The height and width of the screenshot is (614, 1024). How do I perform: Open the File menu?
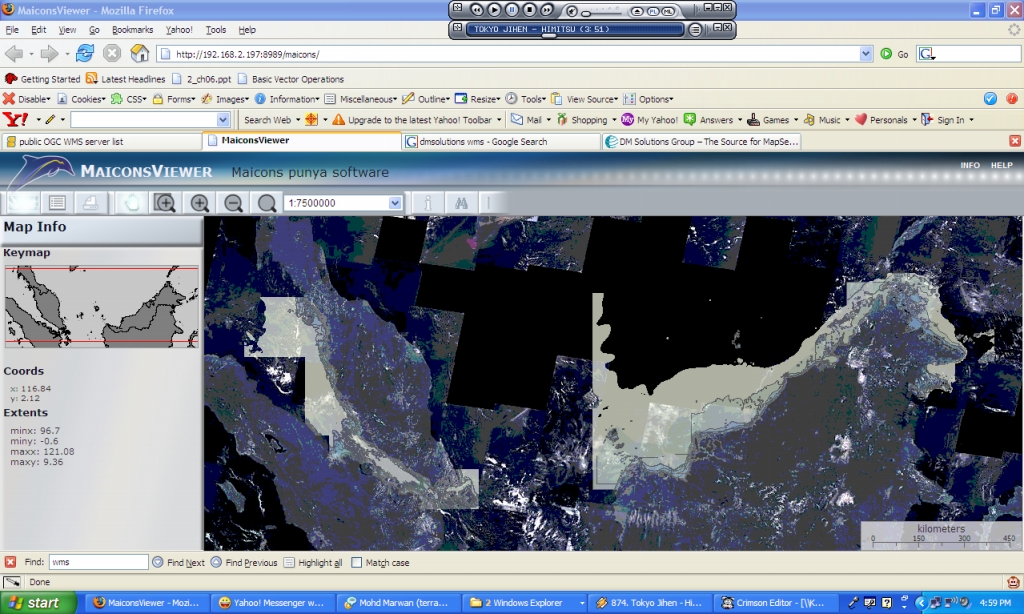pos(12,29)
